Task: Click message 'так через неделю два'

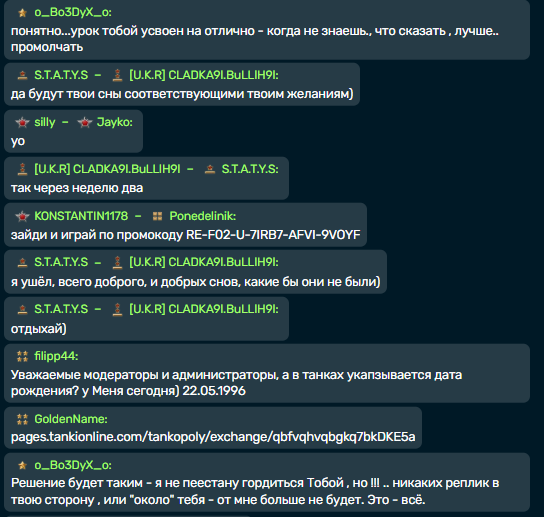Action: tap(77, 188)
